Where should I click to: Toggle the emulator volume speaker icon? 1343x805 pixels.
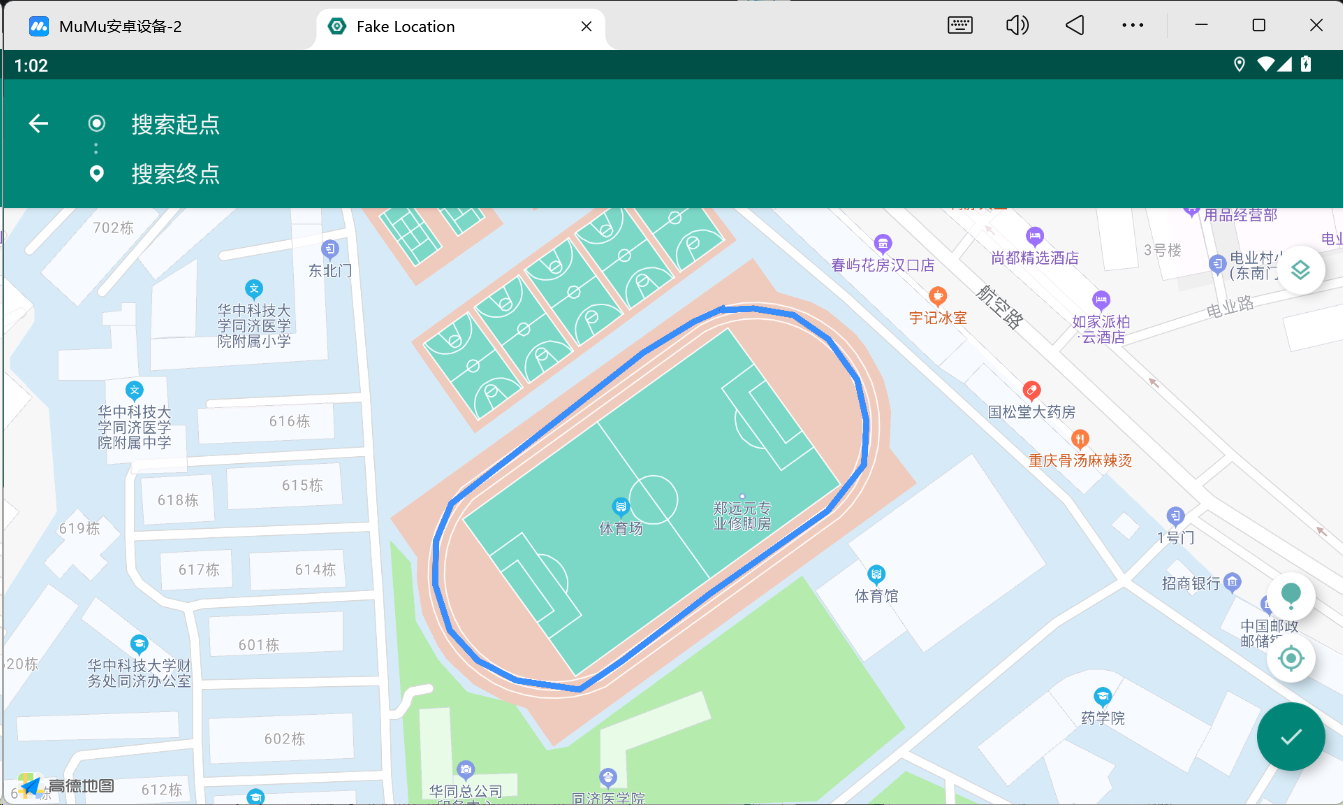[x=1017, y=26]
